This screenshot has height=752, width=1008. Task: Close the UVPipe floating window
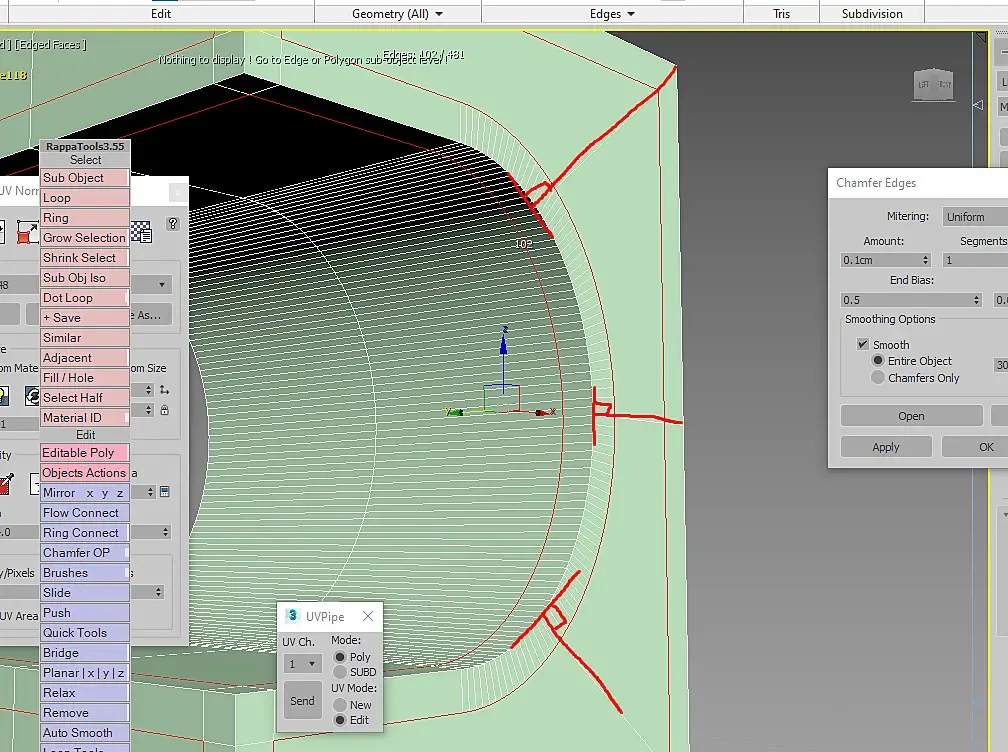click(x=368, y=616)
